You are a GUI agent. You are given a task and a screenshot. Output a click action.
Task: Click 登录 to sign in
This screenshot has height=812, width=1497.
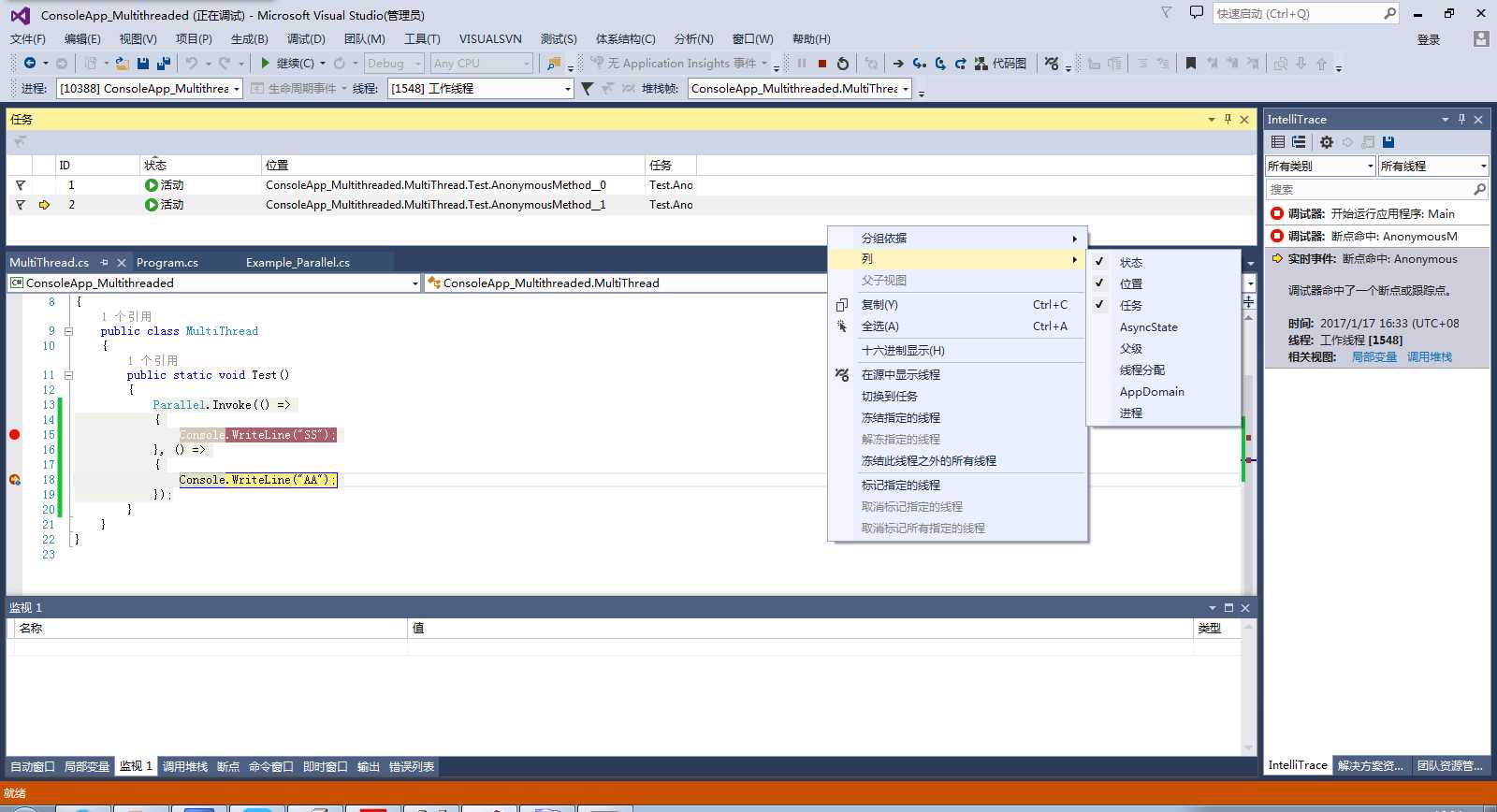[1429, 39]
